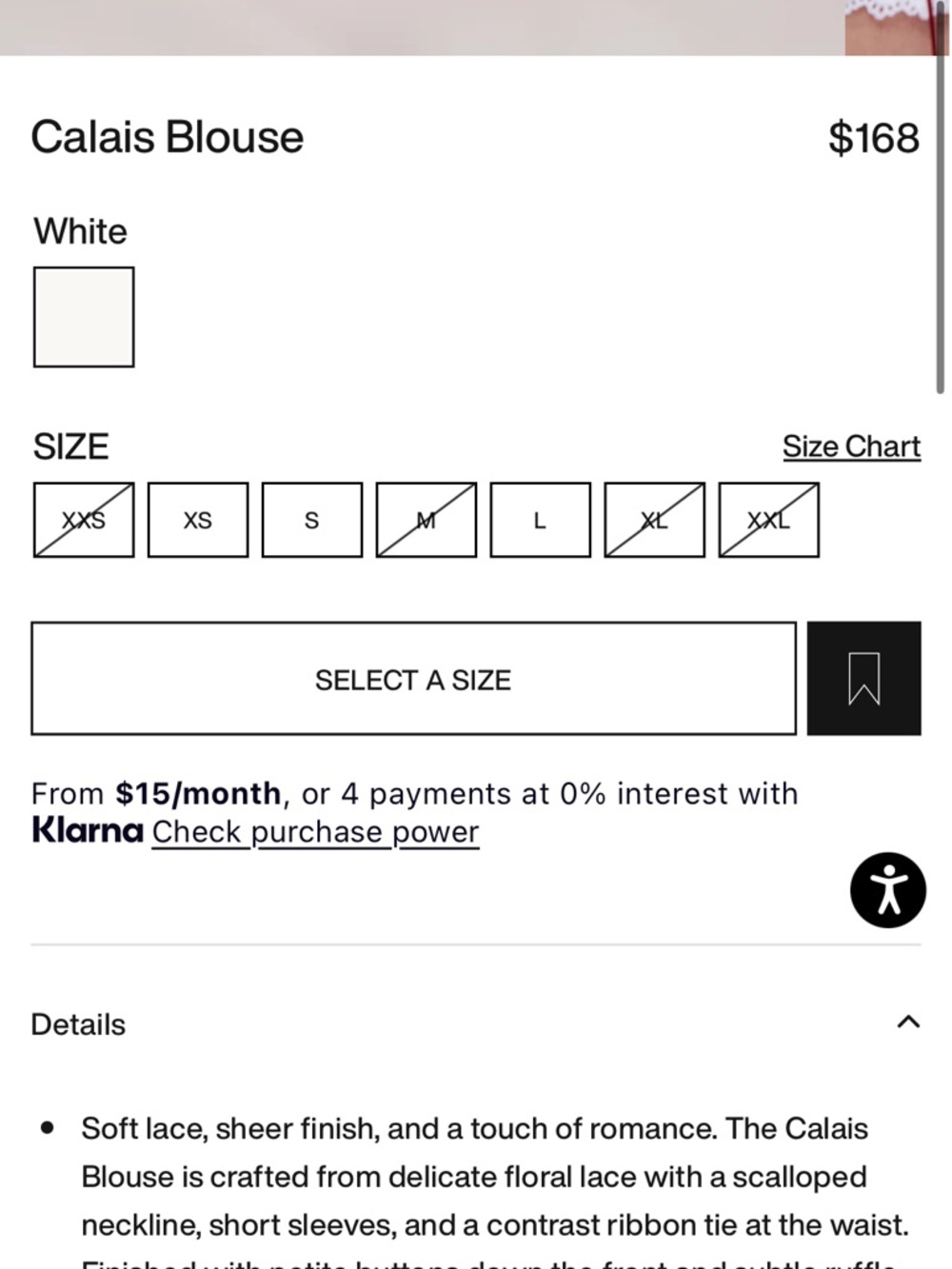Click the $168 price text
Screen dimensions: 952x1269
coord(874,139)
